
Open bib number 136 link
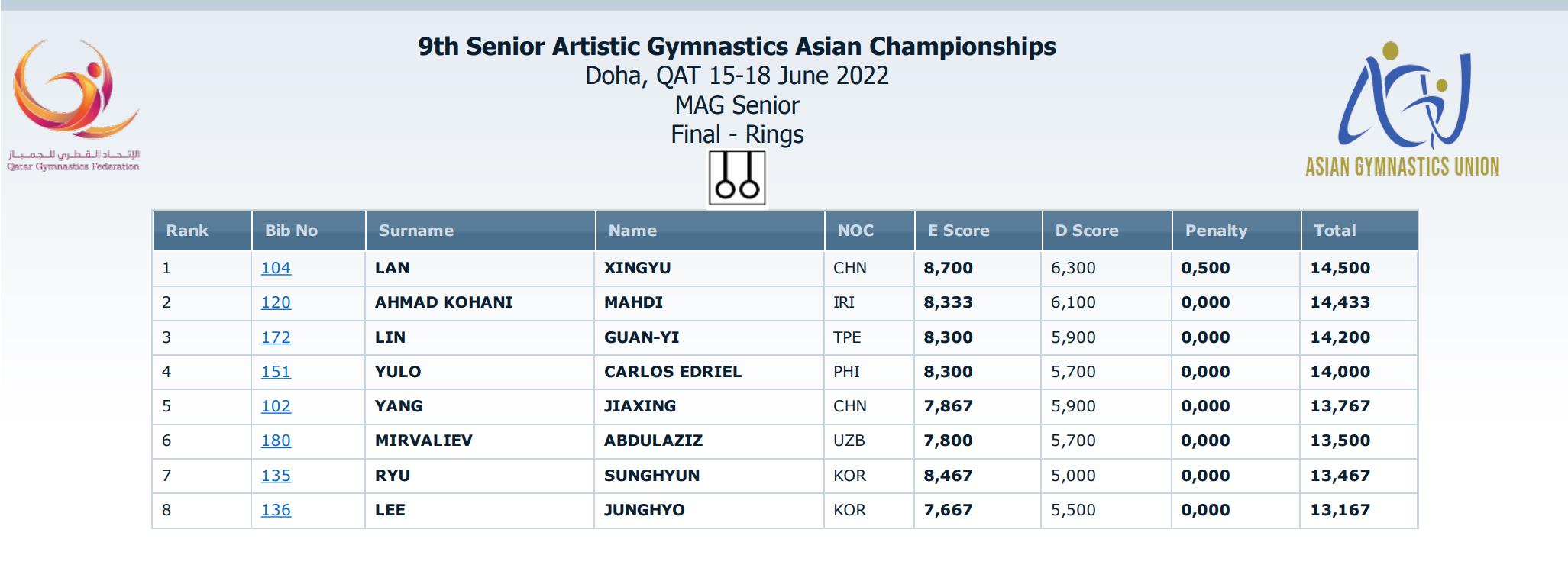coord(276,510)
